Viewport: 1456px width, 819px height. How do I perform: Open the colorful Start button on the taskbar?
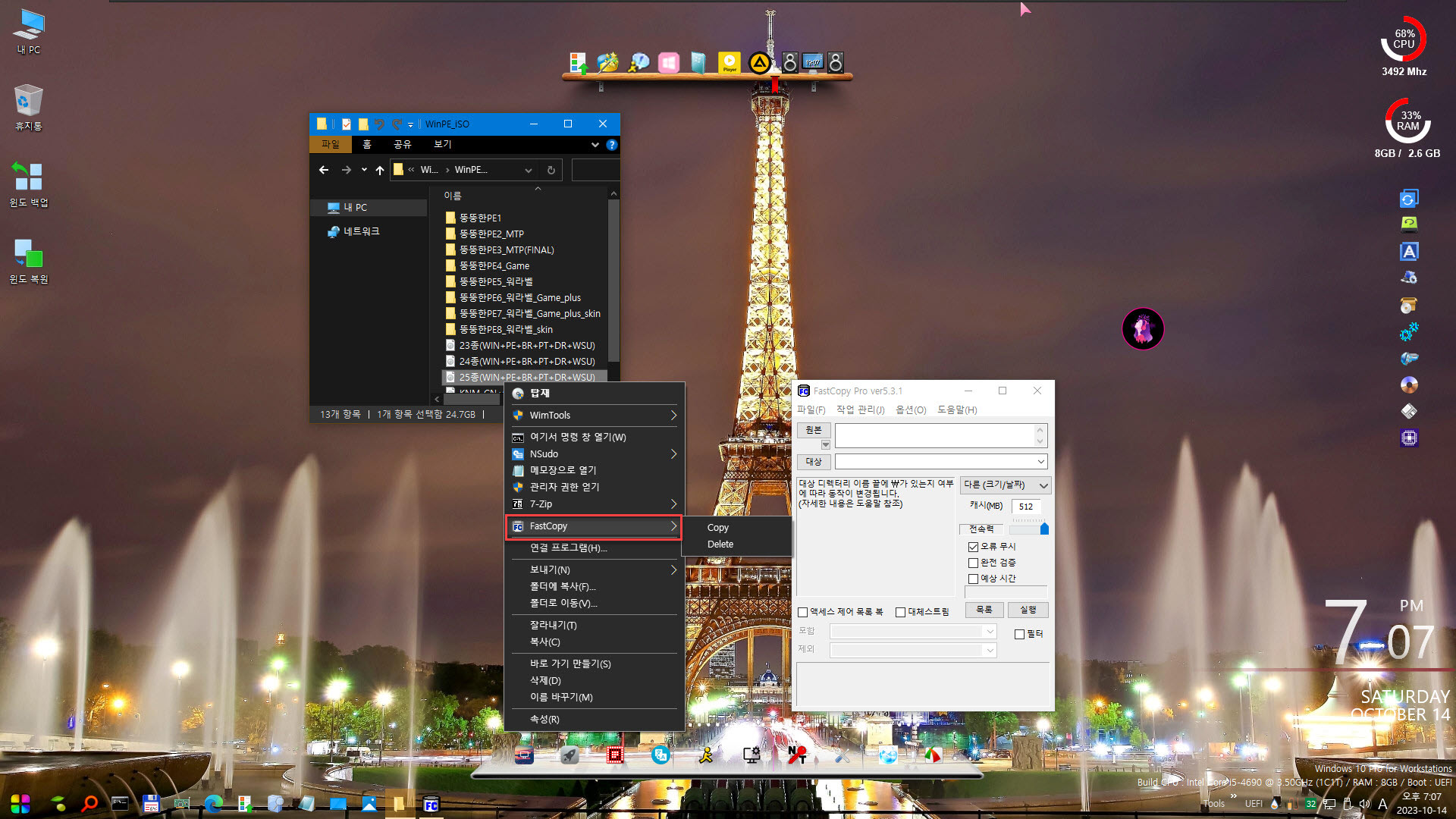pos(20,804)
